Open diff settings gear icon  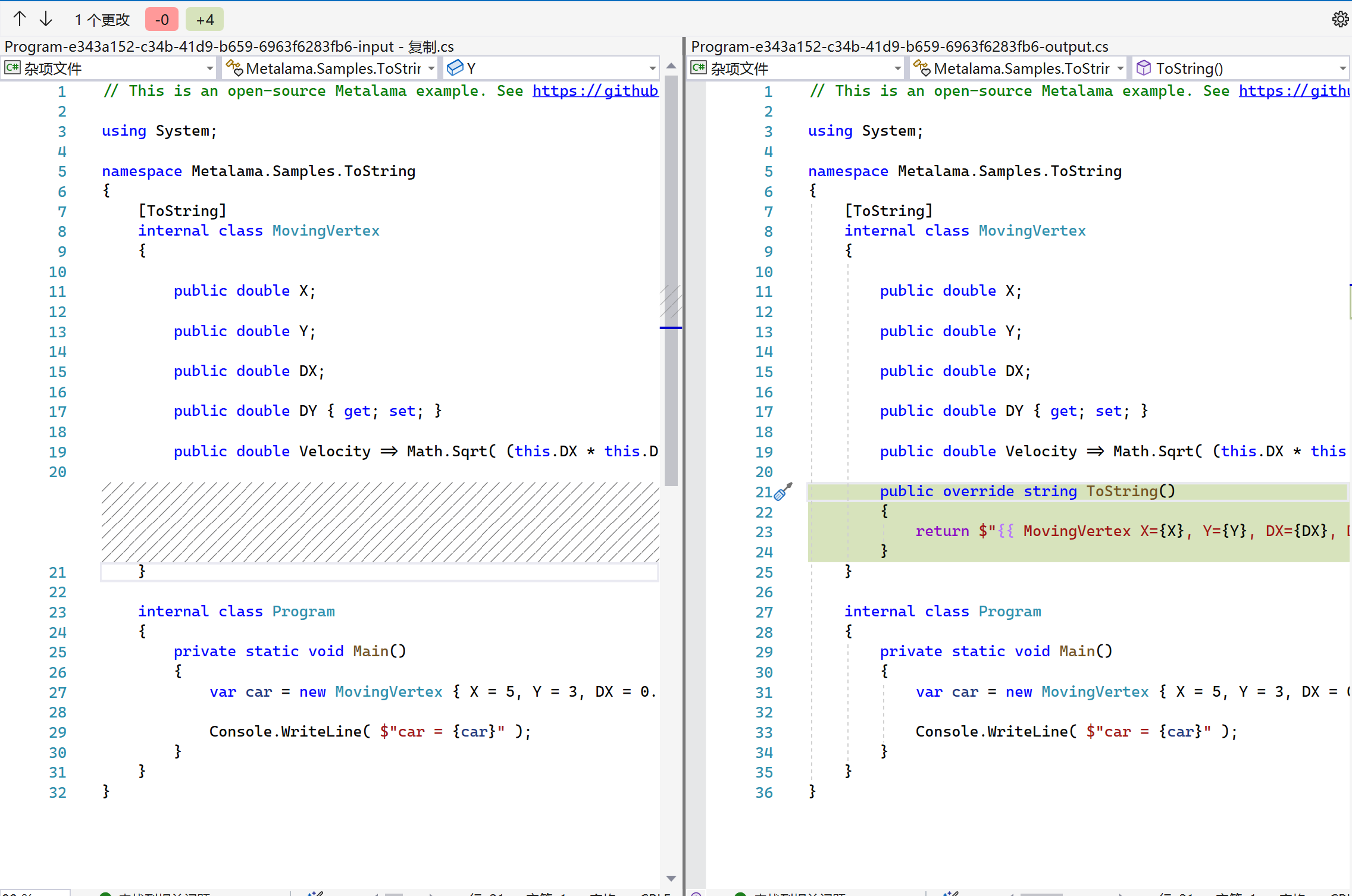[x=1340, y=19]
